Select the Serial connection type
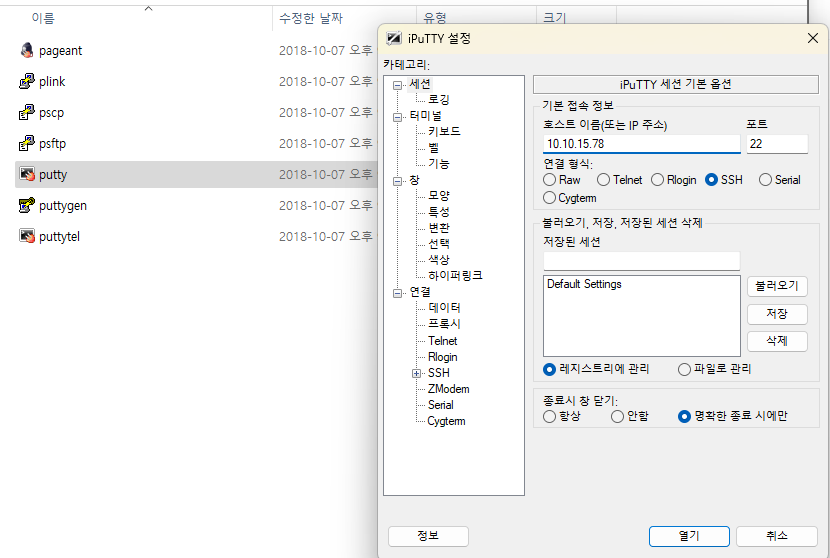Screen dimensions: 830x558 (765, 180)
